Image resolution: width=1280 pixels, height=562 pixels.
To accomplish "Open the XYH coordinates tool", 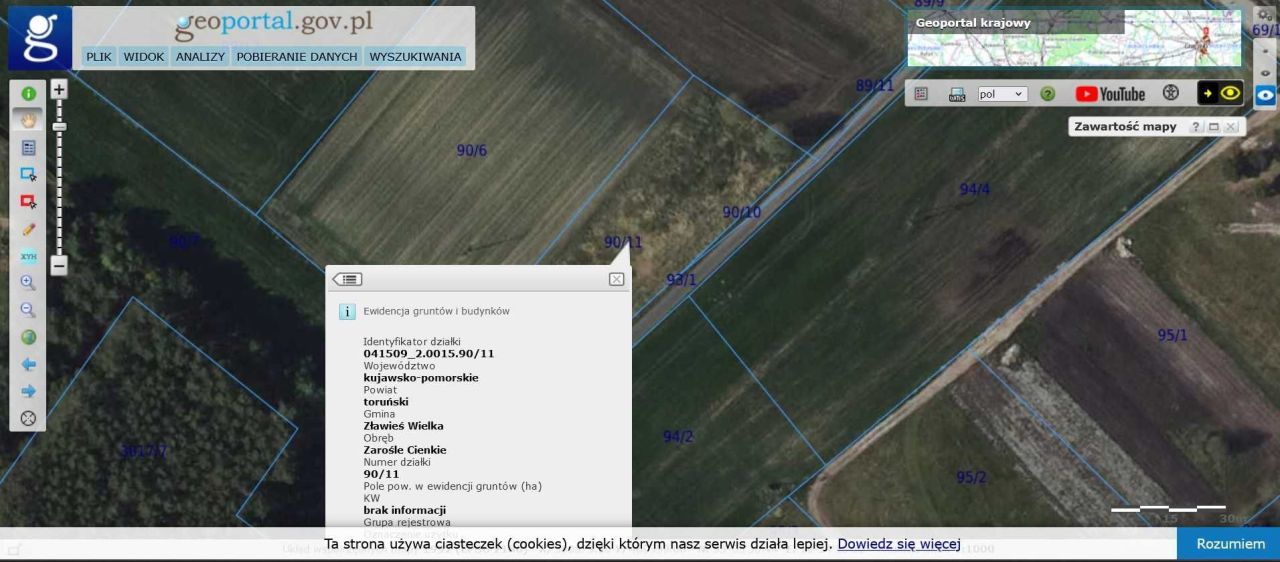I will [28, 256].
